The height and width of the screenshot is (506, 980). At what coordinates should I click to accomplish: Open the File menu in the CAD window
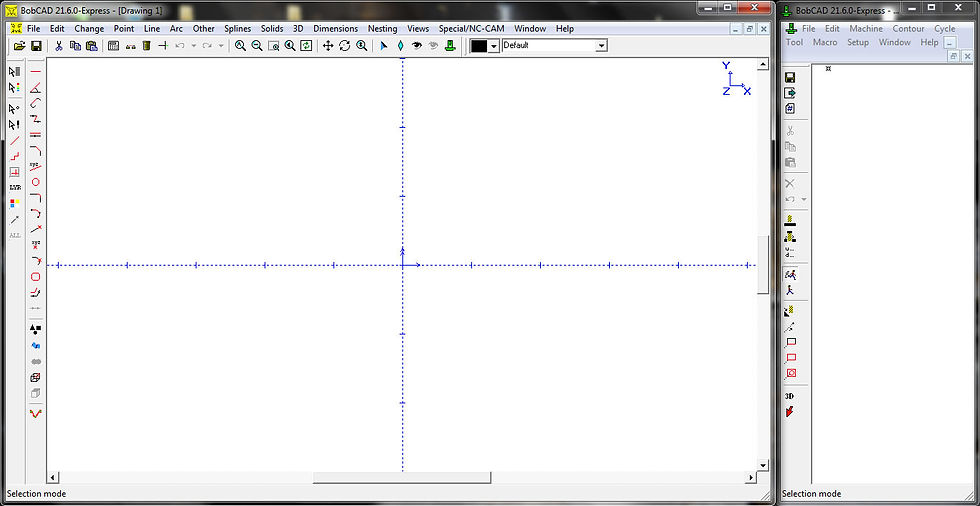point(34,29)
